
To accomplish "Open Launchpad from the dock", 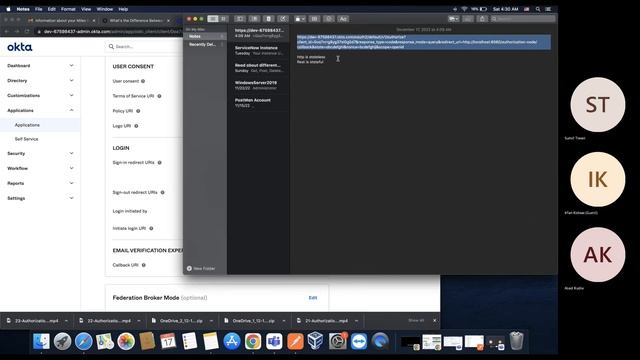I will [x=62, y=341].
